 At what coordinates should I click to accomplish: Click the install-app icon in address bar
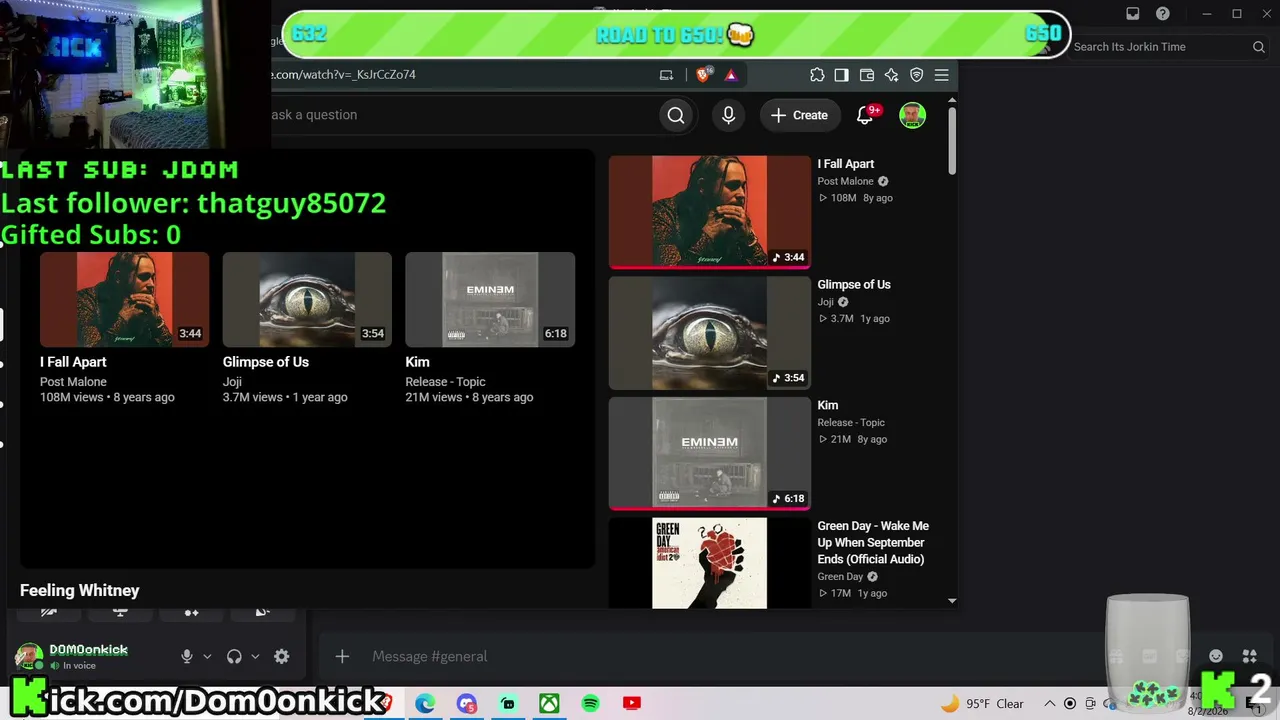coord(667,75)
